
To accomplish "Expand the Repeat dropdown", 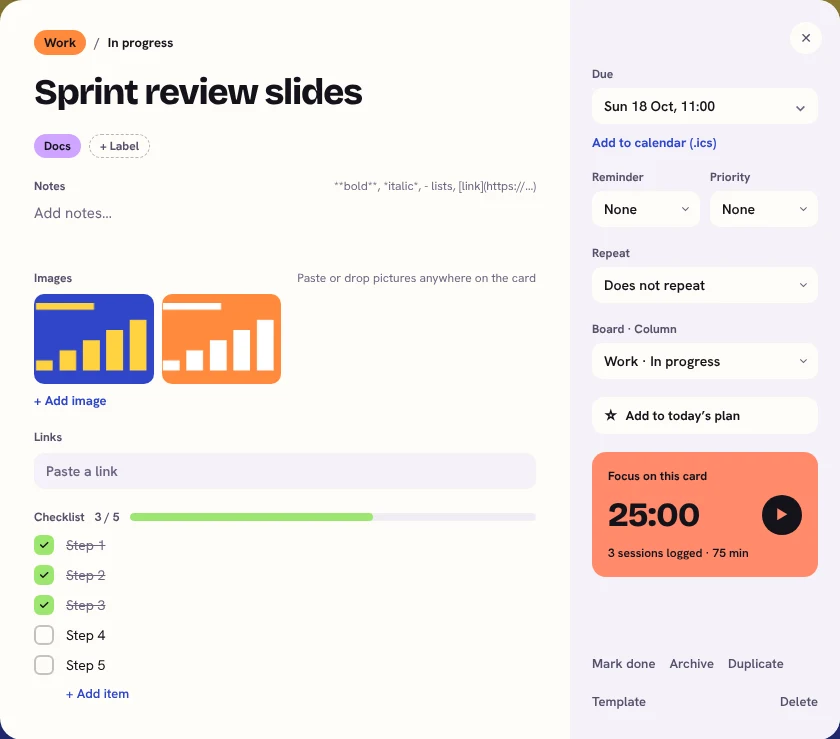I will pyautogui.click(x=704, y=285).
